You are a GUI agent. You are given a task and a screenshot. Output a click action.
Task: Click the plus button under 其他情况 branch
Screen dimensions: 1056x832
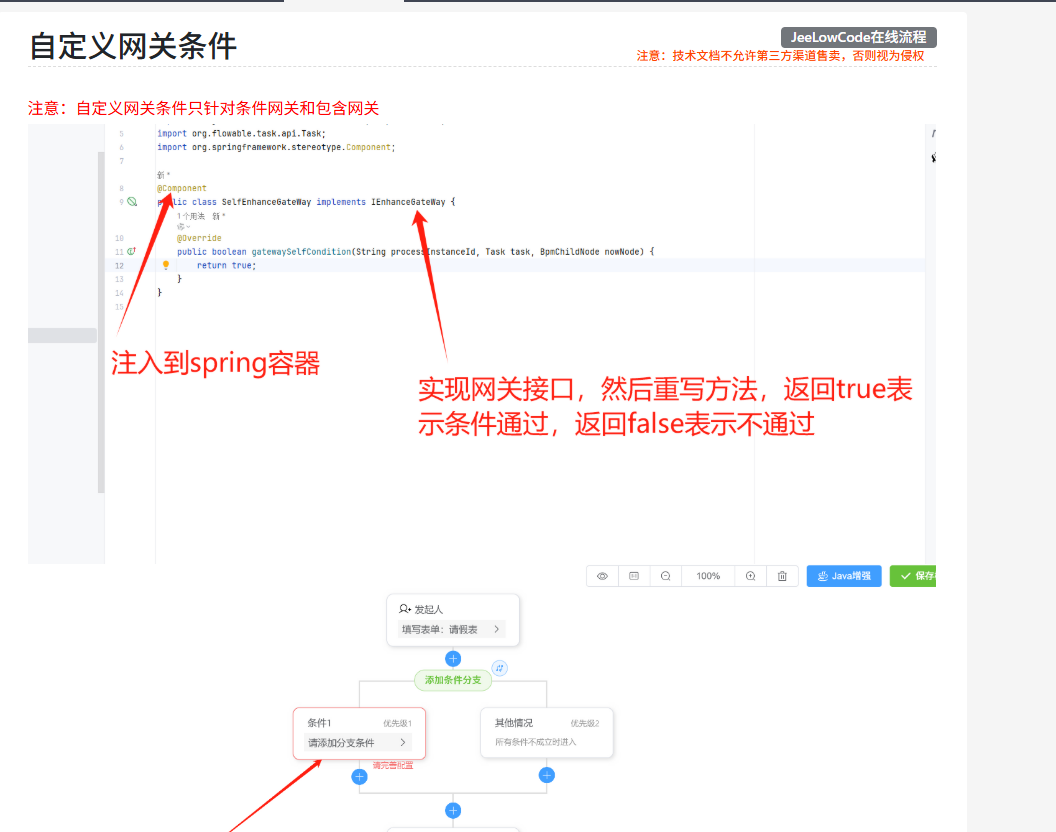click(547, 775)
